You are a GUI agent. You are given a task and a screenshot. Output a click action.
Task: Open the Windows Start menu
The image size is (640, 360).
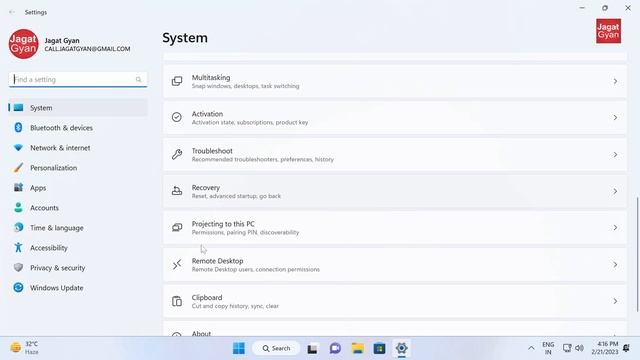239,348
